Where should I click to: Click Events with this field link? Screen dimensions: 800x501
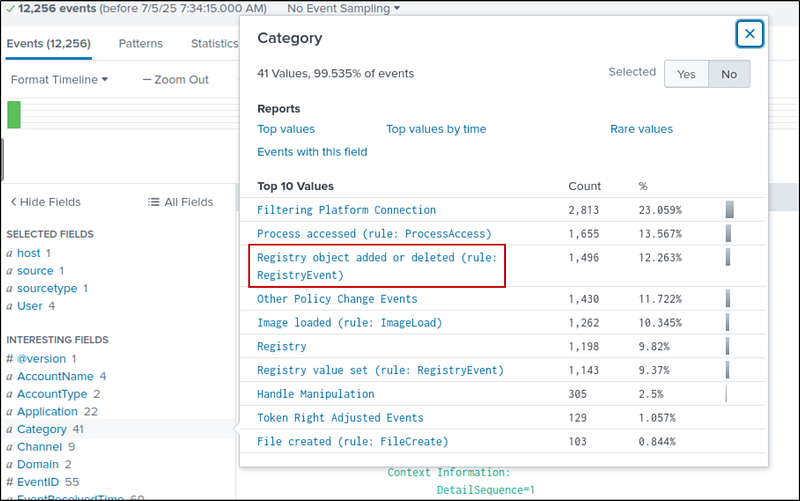pyautogui.click(x=312, y=152)
